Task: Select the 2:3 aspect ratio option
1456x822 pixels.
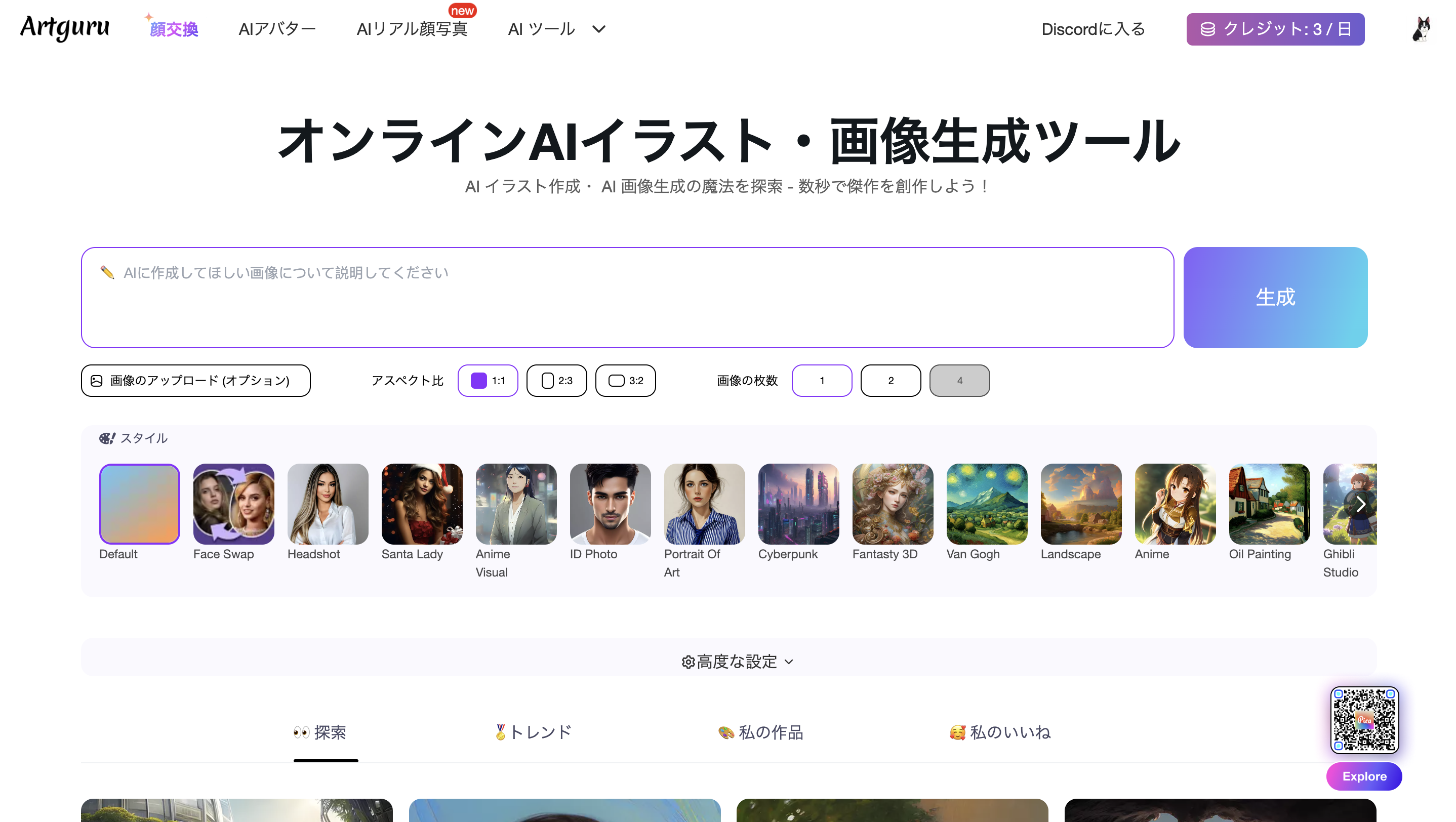Action: click(556, 380)
